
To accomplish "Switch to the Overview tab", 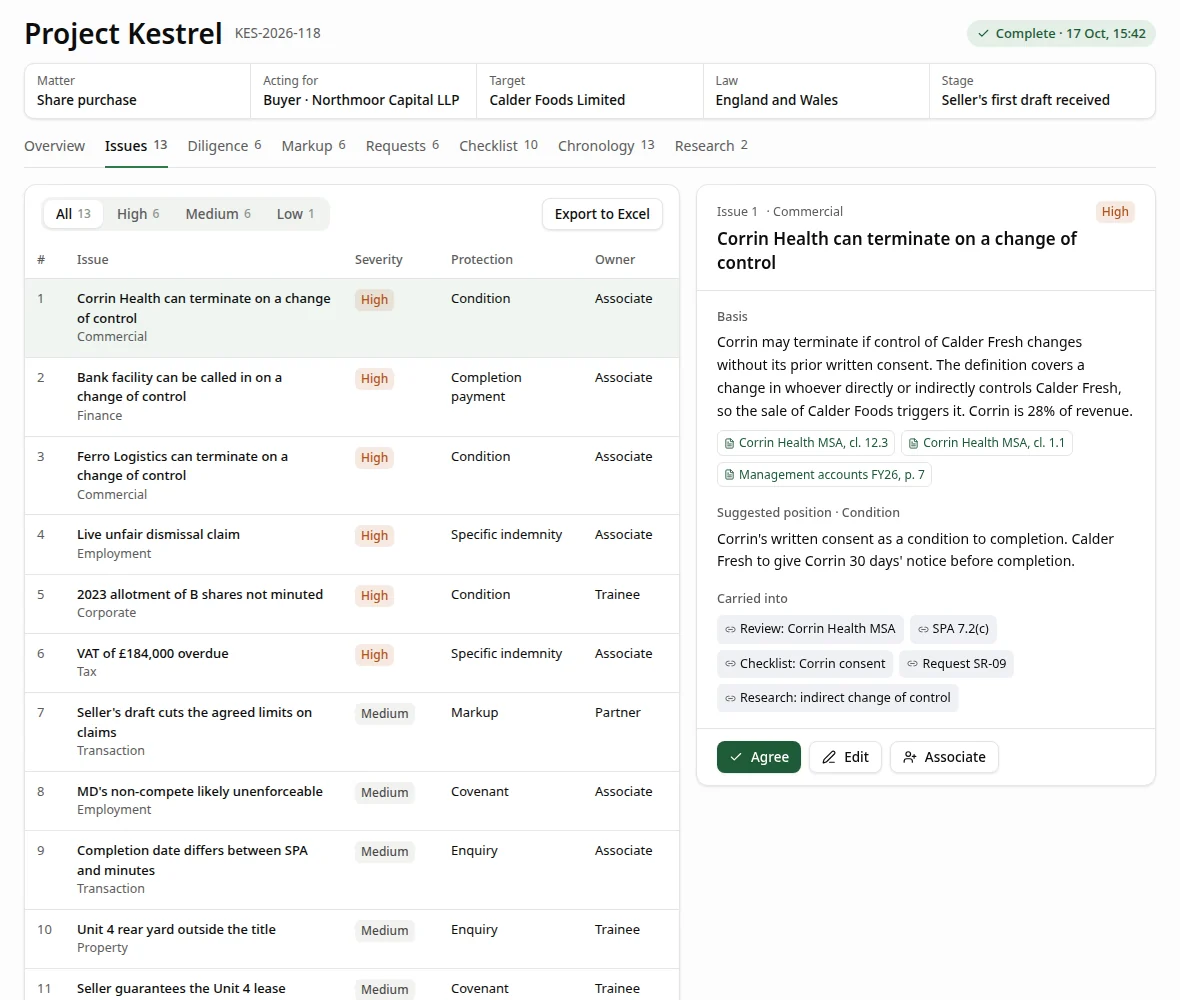I will (x=54, y=146).
